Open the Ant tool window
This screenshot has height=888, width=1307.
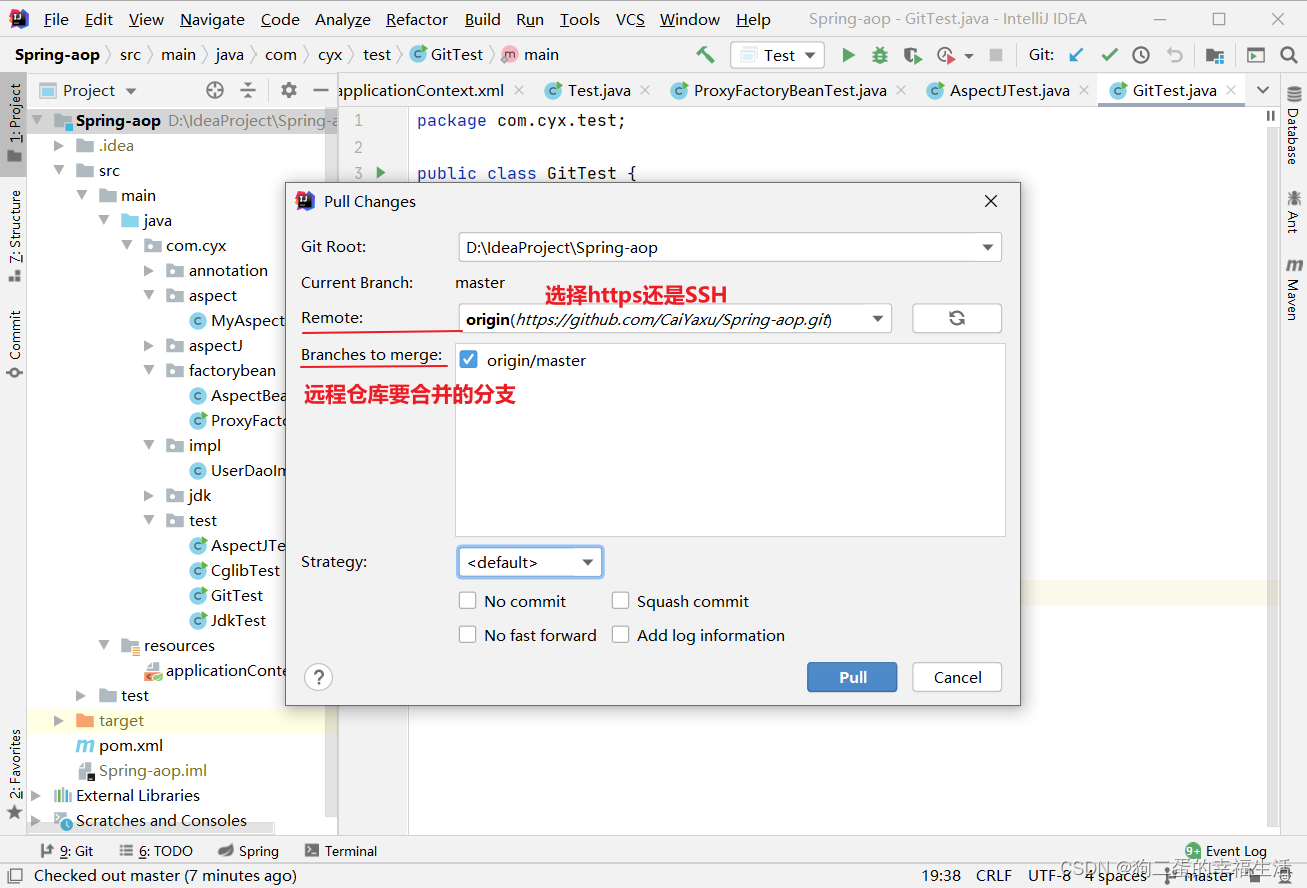(1293, 211)
